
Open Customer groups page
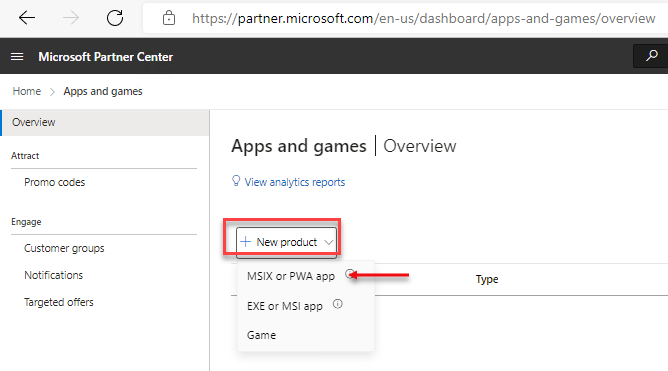[x=64, y=248]
